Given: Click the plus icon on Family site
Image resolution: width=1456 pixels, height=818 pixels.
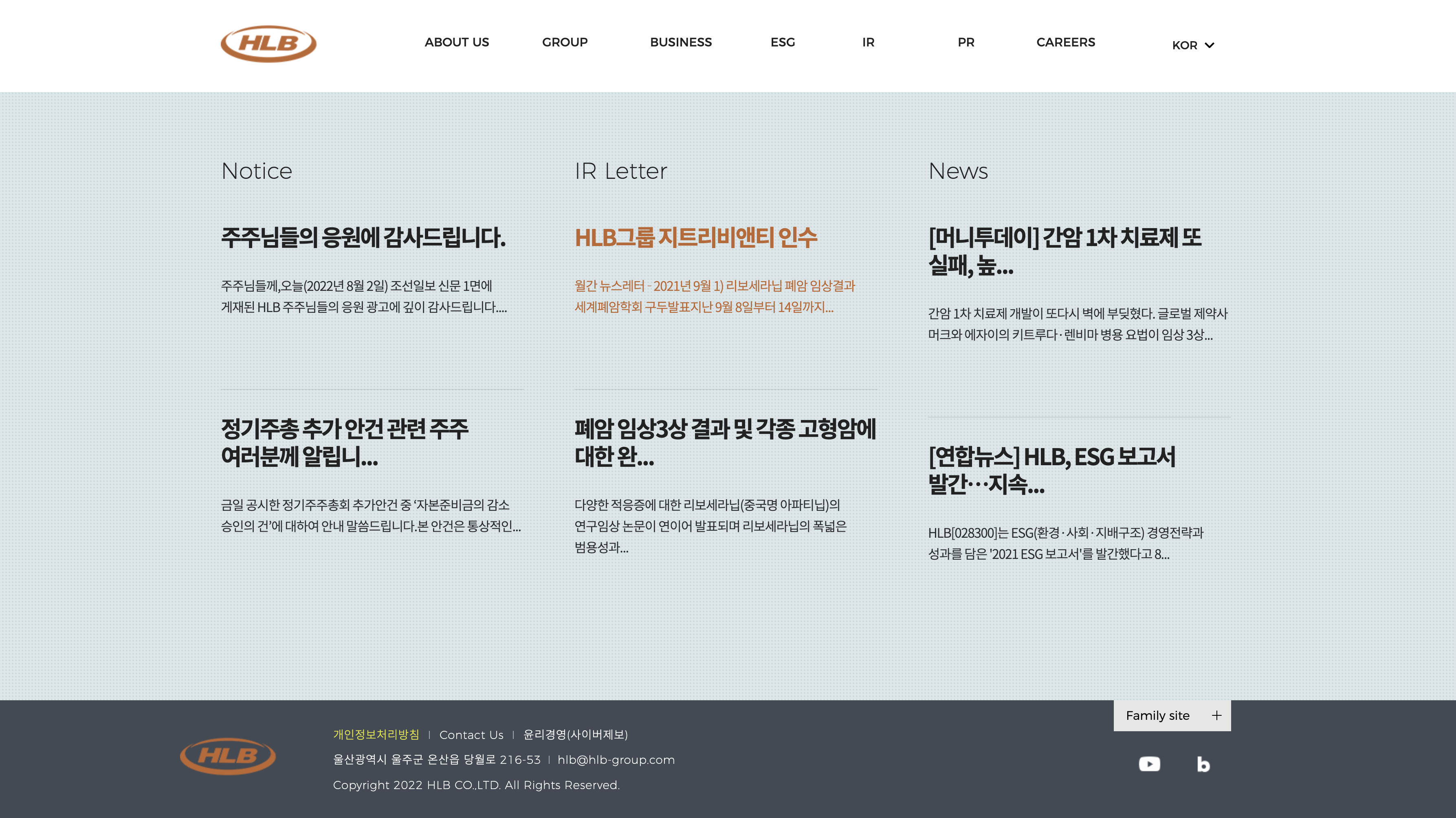Looking at the screenshot, I should (x=1216, y=716).
